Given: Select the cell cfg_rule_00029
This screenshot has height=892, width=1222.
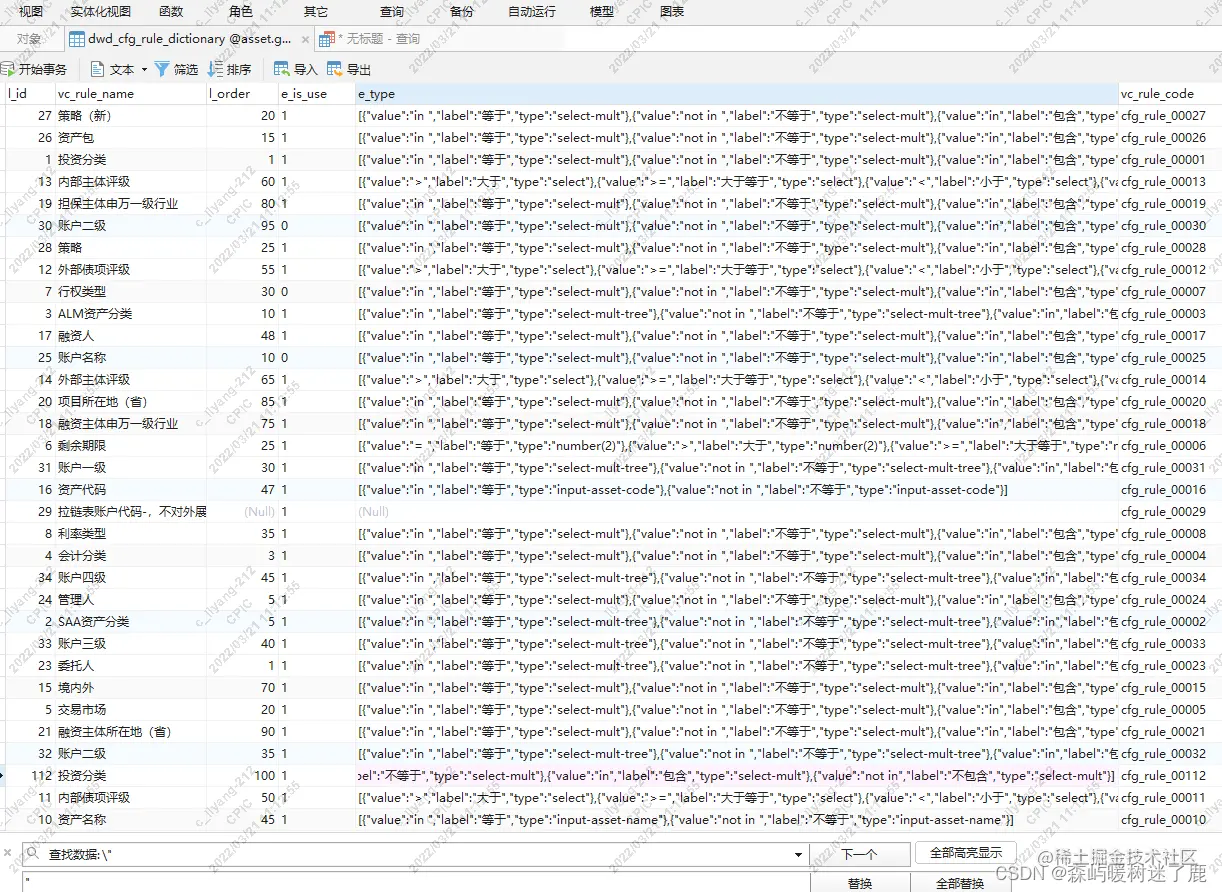Looking at the screenshot, I should tap(1170, 512).
